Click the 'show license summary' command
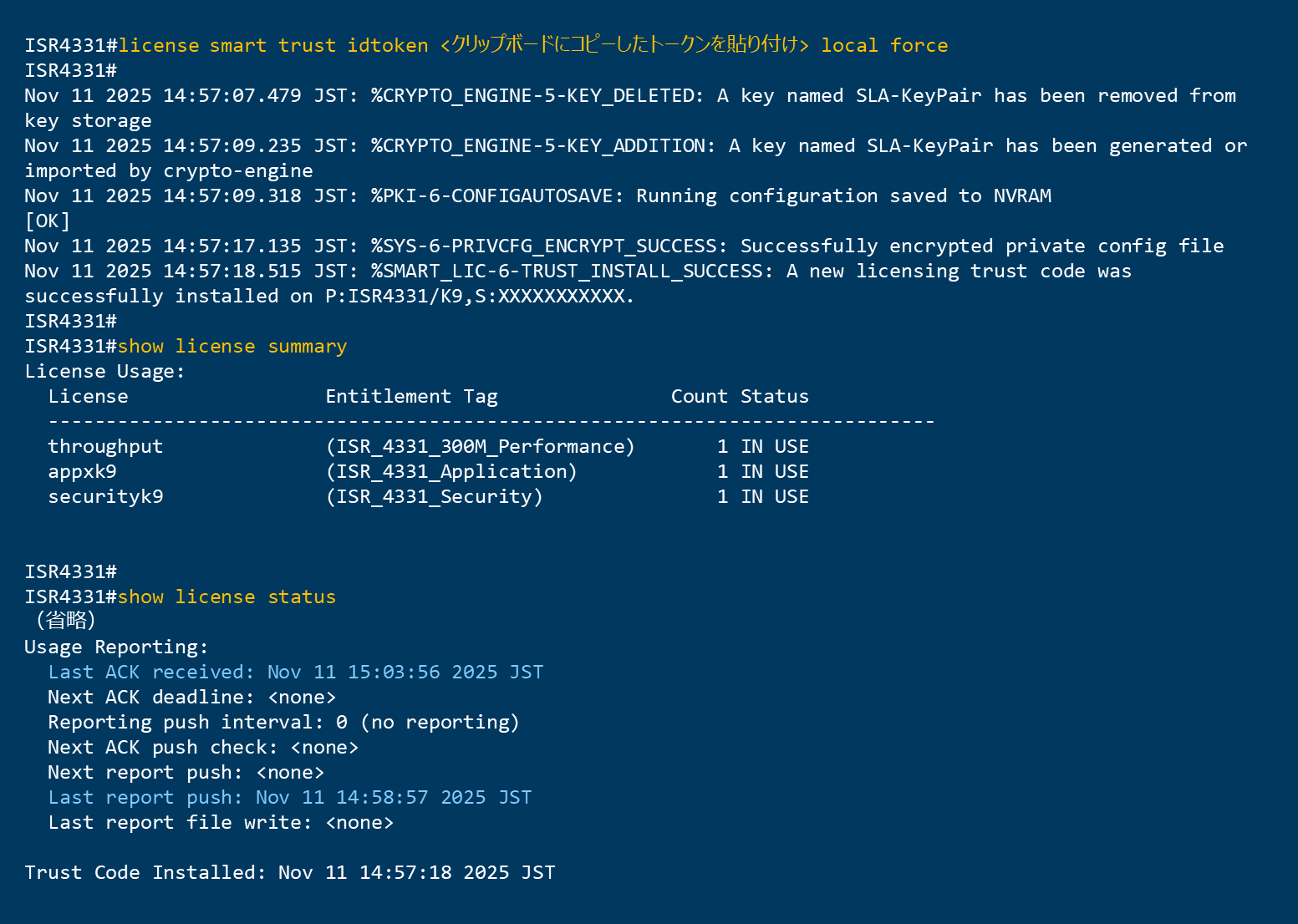The width and height of the screenshot is (1298, 924). tap(232, 346)
